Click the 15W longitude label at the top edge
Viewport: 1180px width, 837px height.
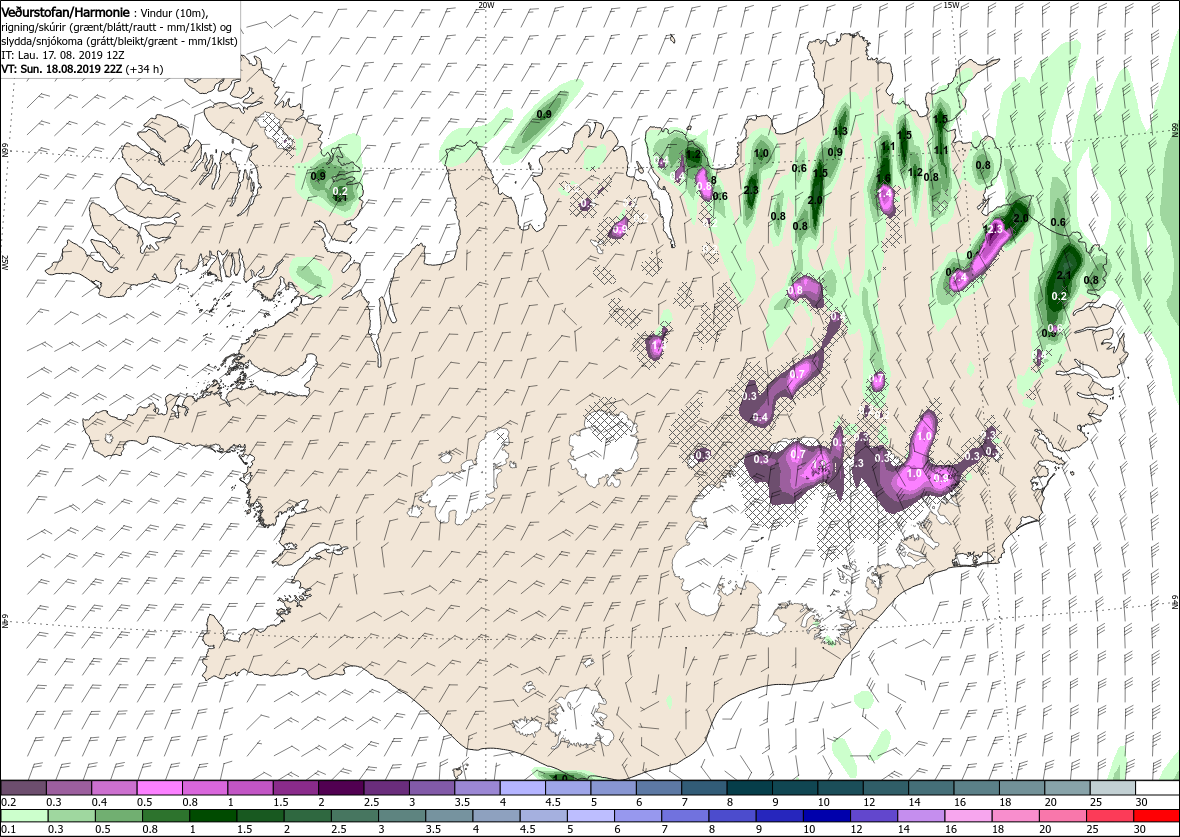point(950,5)
